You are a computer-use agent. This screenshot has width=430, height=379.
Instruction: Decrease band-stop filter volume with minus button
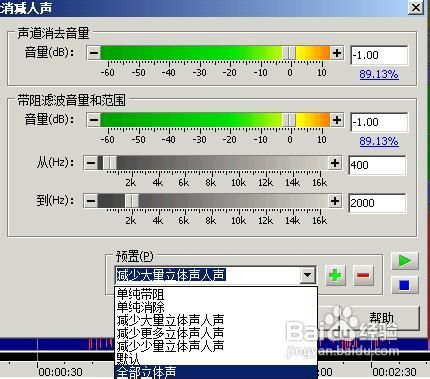click(94, 120)
